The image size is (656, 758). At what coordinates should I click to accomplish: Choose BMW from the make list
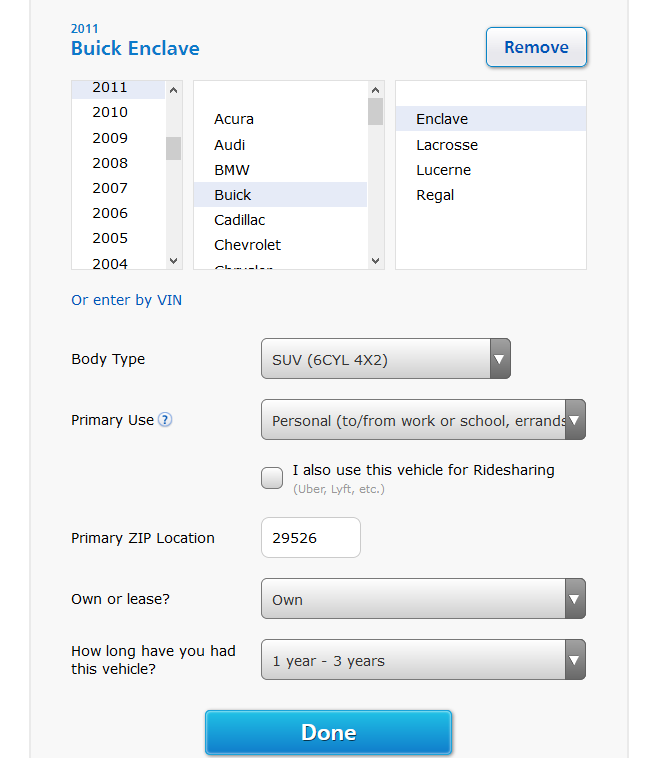pos(280,170)
